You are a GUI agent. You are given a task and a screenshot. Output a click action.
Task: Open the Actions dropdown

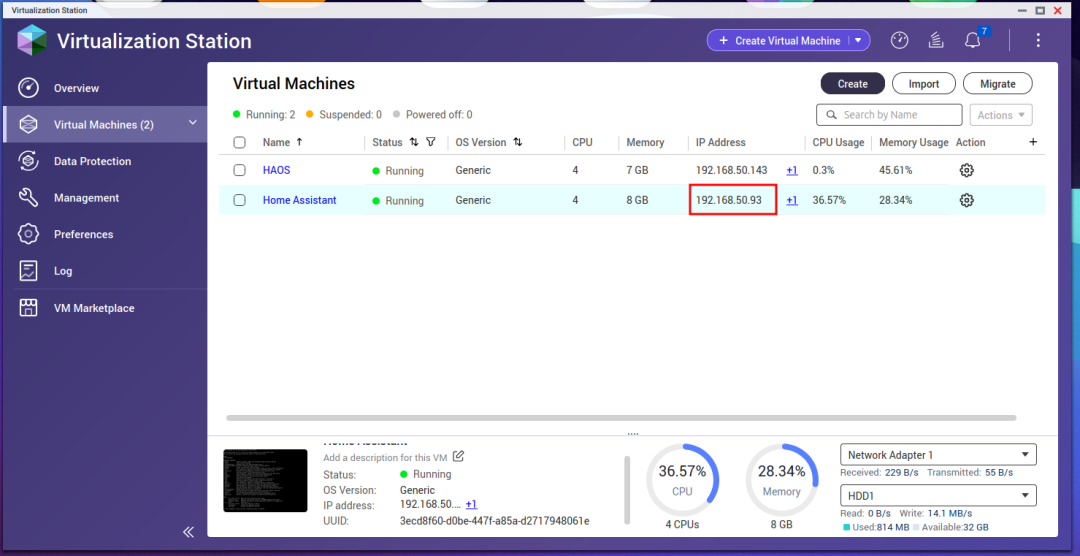tap(1001, 115)
